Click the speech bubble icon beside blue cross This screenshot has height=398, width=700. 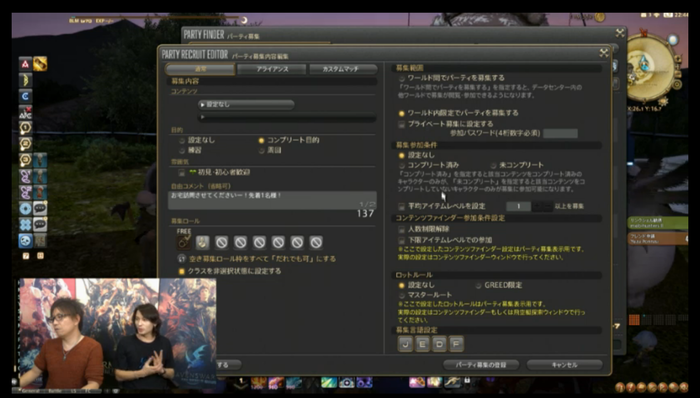[x=40, y=224]
